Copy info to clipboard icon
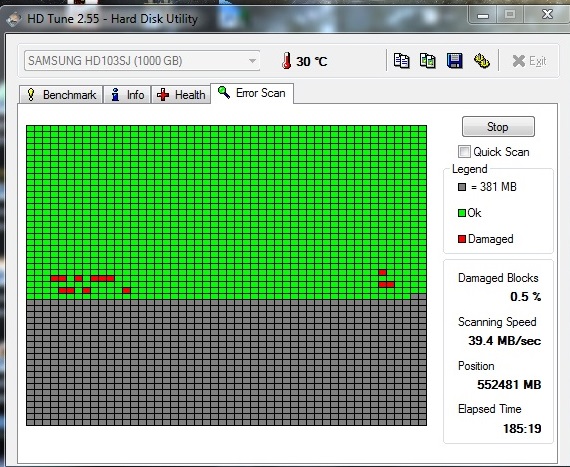The image size is (570, 467). pyautogui.click(x=402, y=61)
